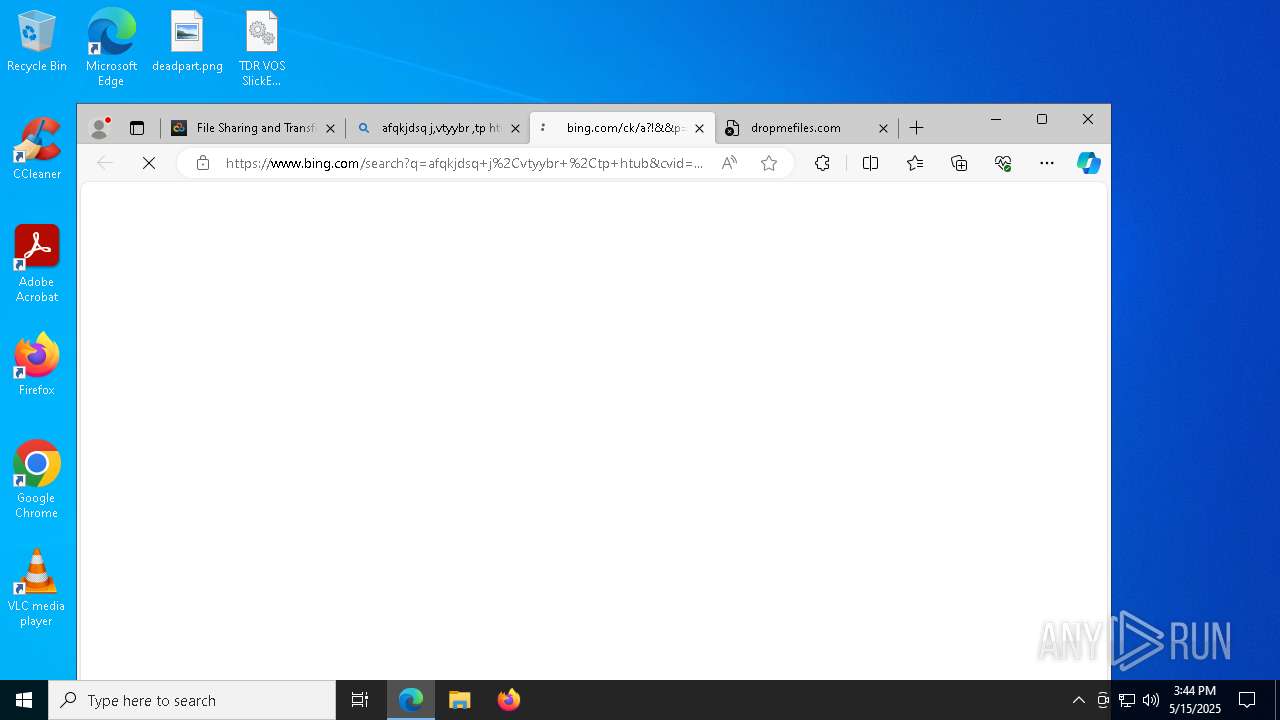The height and width of the screenshot is (720, 1280).
Task: Open the Copilot sidebar icon
Action: coord(1088,163)
